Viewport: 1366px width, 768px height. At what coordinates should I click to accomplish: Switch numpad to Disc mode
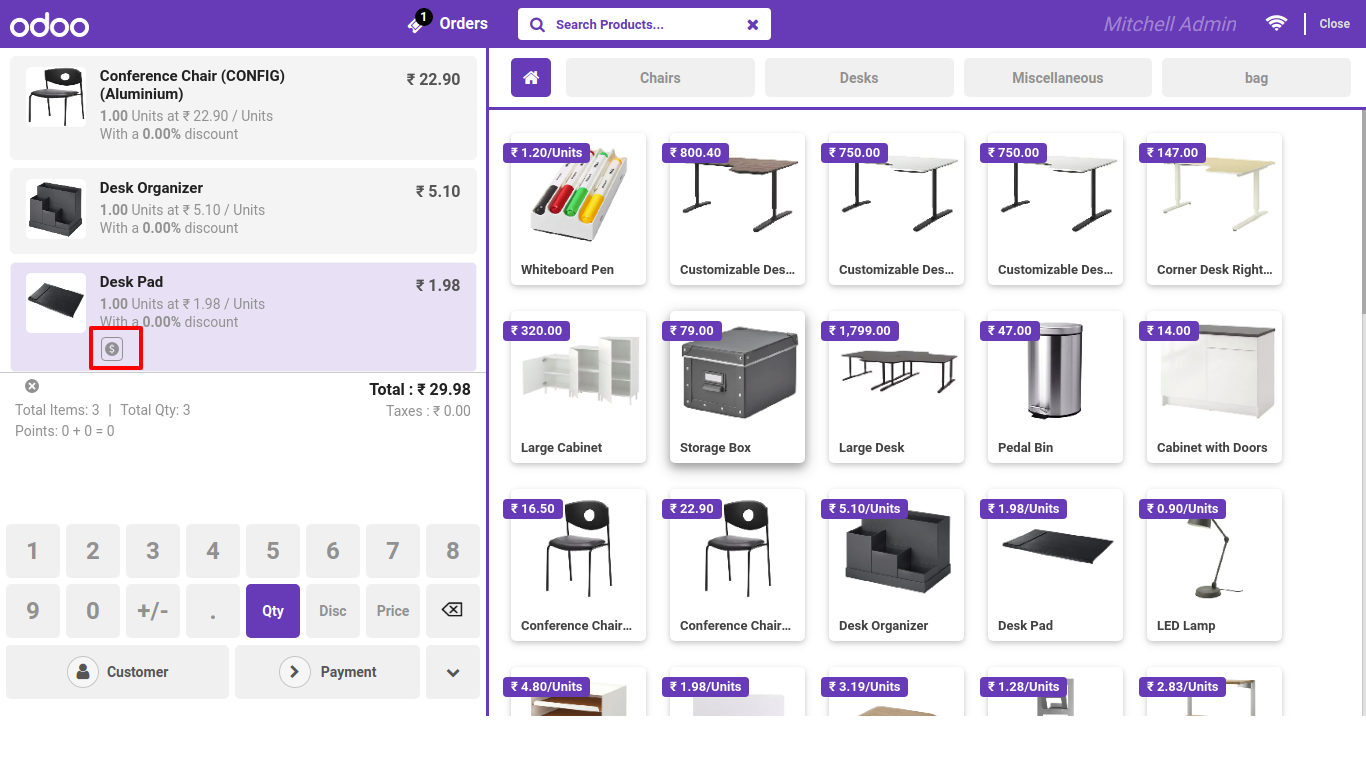click(x=333, y=610)
